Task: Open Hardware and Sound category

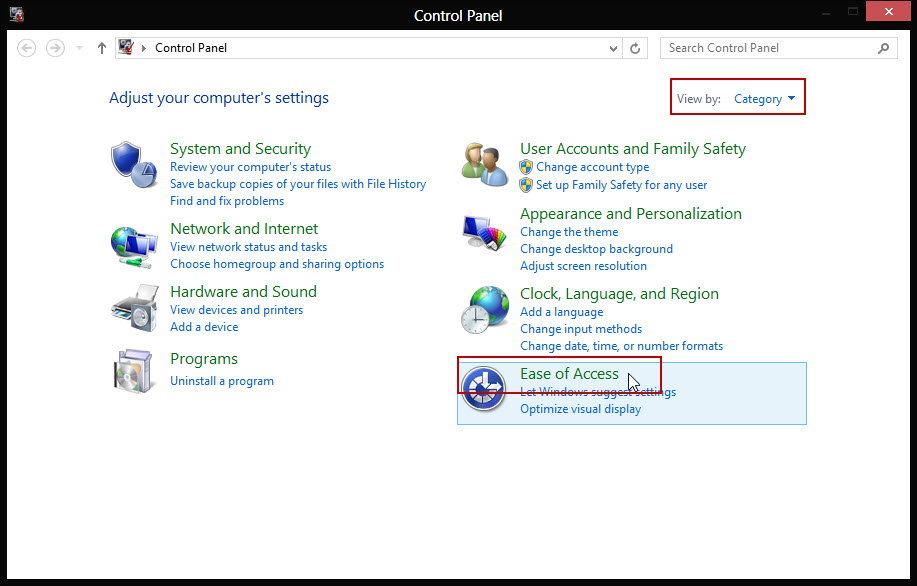Action: (243, 292)
